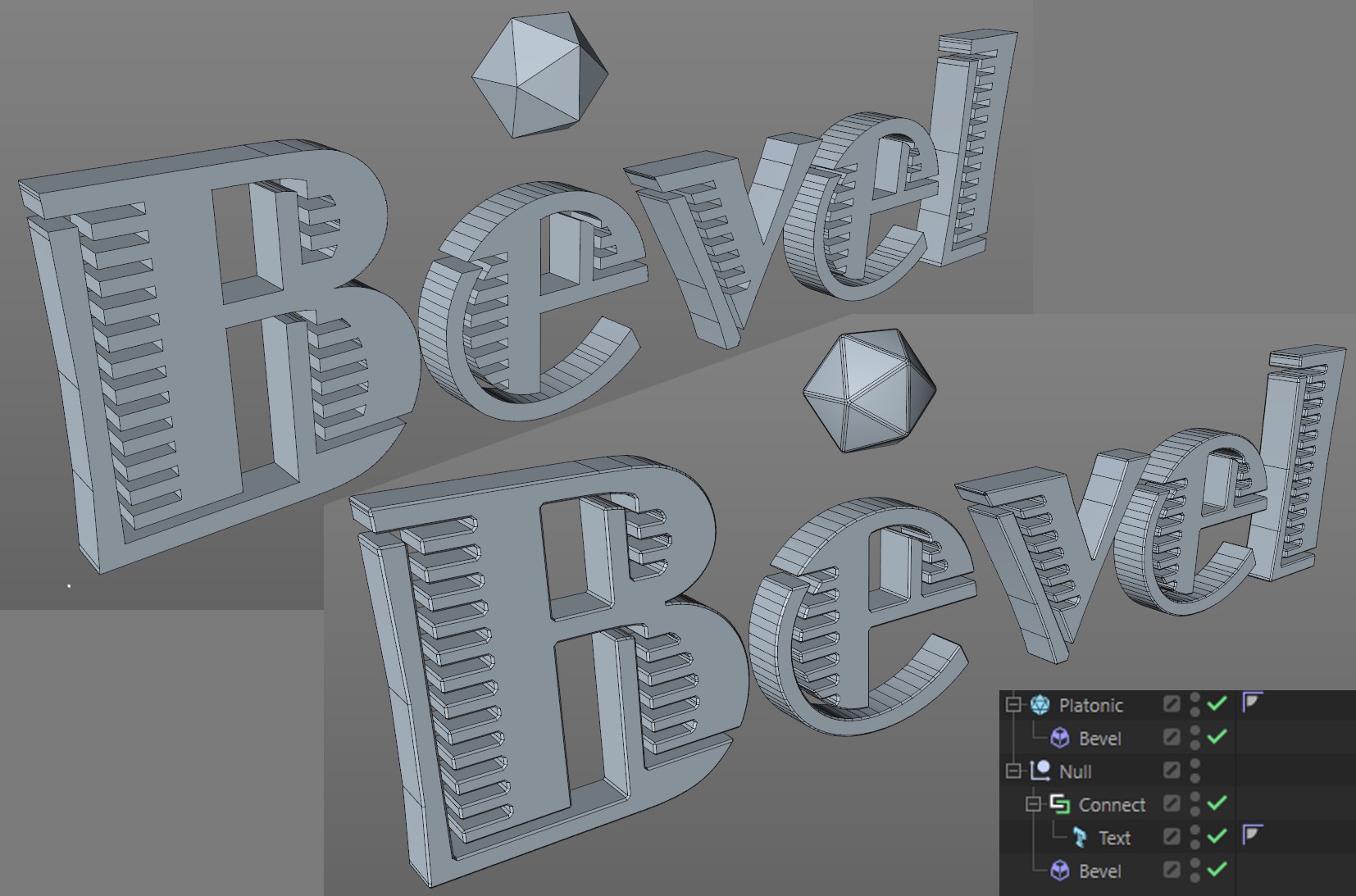Screen dimensions: 1356x896
Task: Click the layer icon for Bevel under Platonic
Action: (x=1172, y=737)
